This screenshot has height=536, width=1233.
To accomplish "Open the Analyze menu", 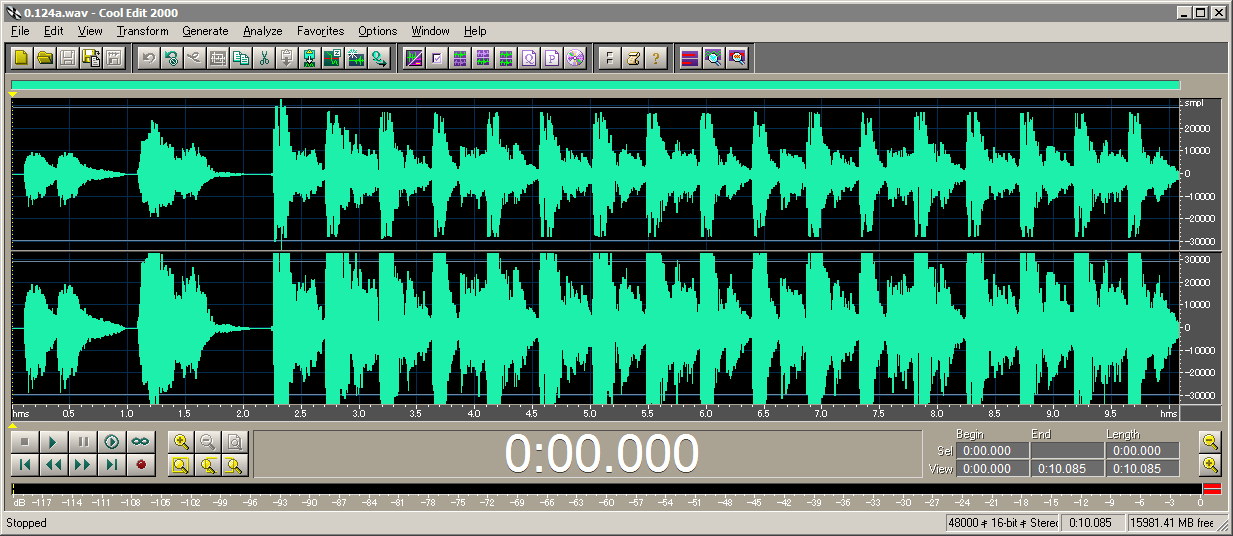I will click(x=263, y=31).
